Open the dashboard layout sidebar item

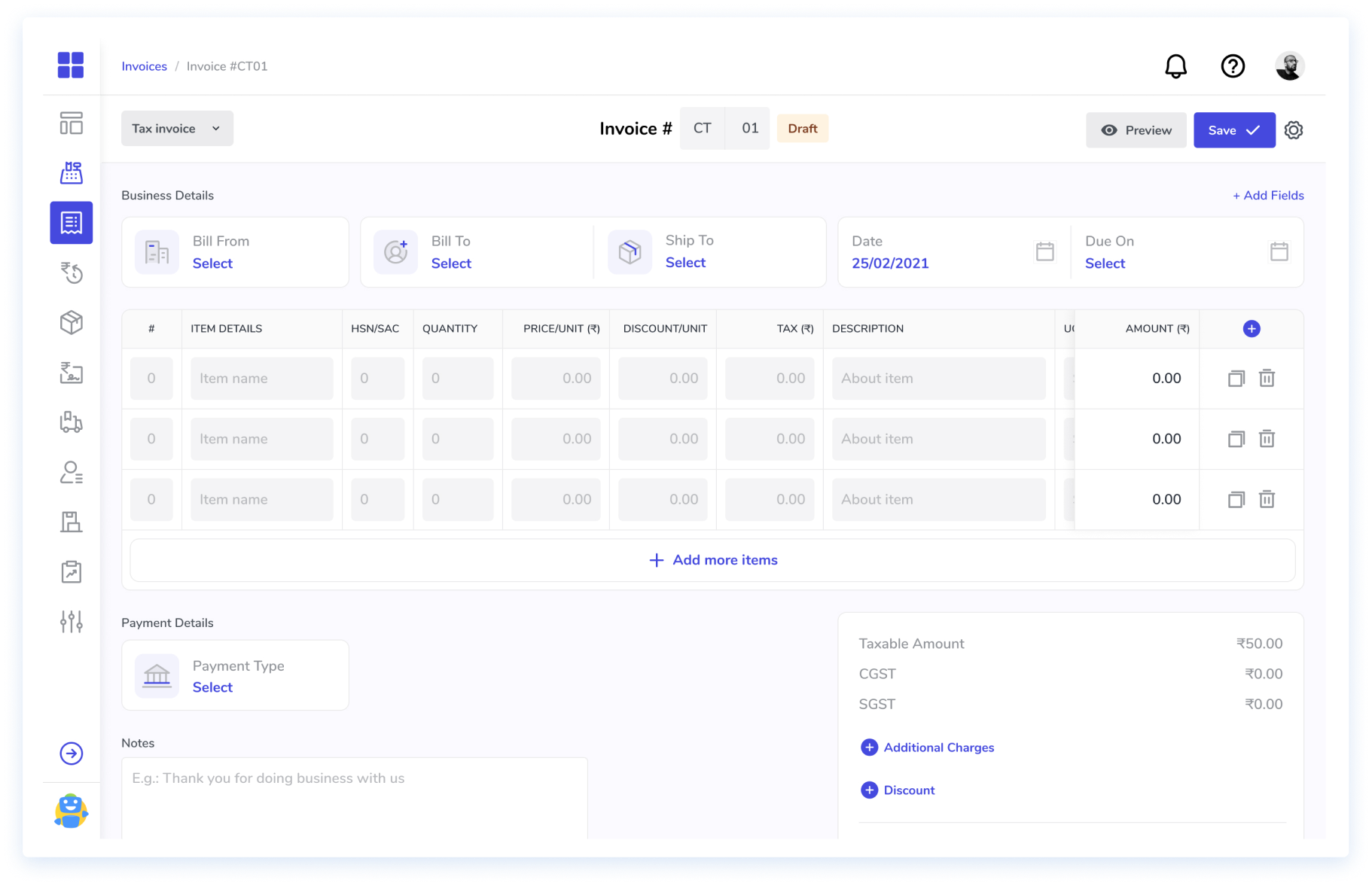pyautogui.click(x=72, y=123)
